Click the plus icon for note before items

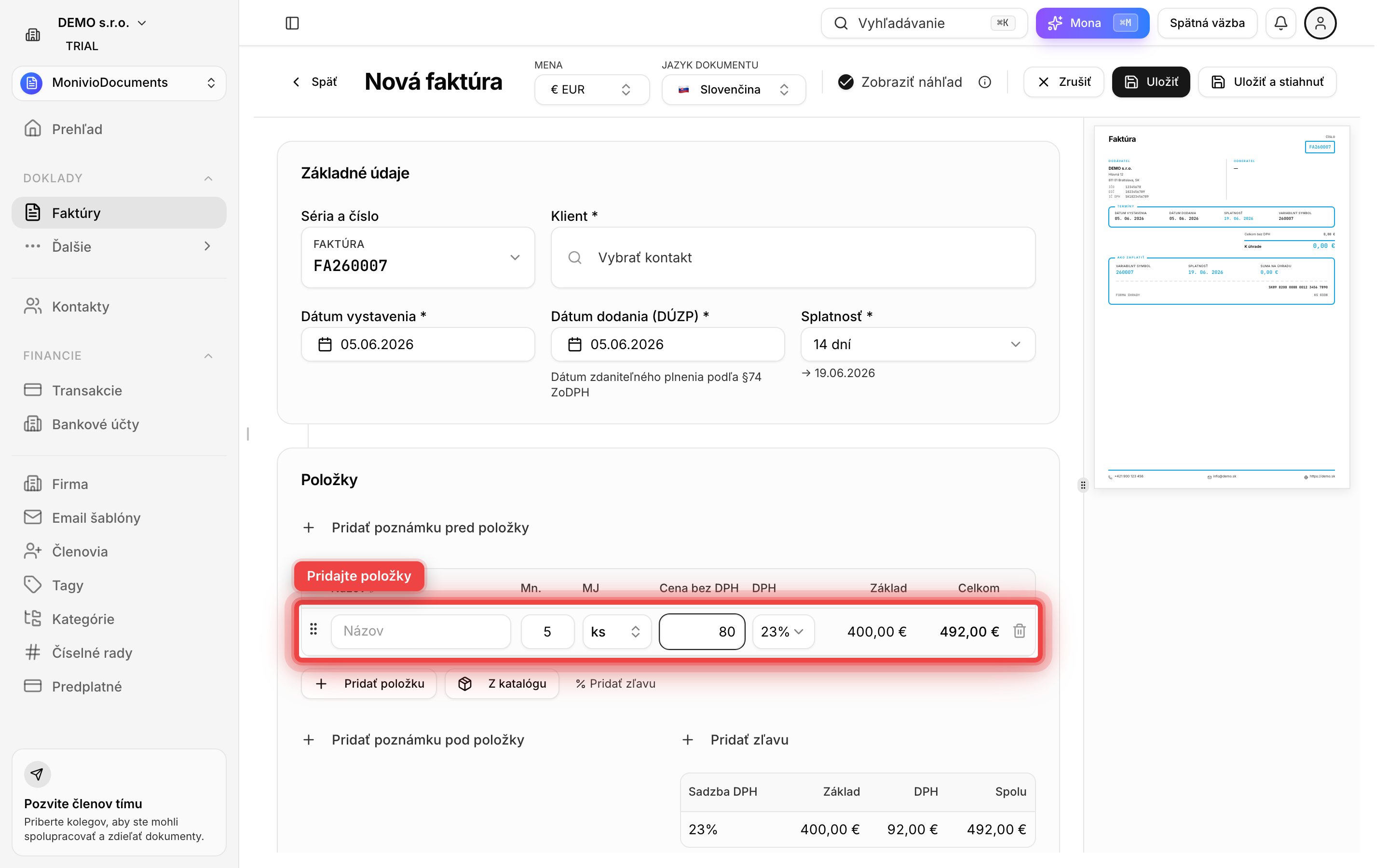pos(309,528)
